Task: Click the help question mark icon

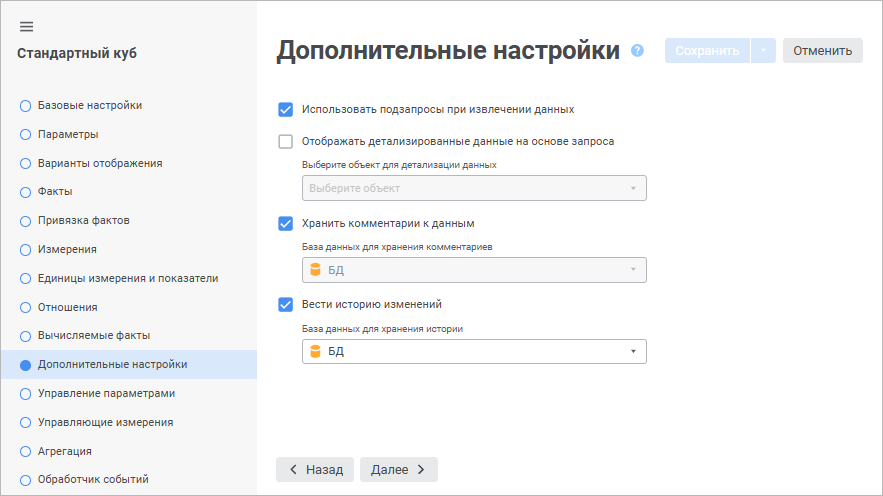Action: 637,51
